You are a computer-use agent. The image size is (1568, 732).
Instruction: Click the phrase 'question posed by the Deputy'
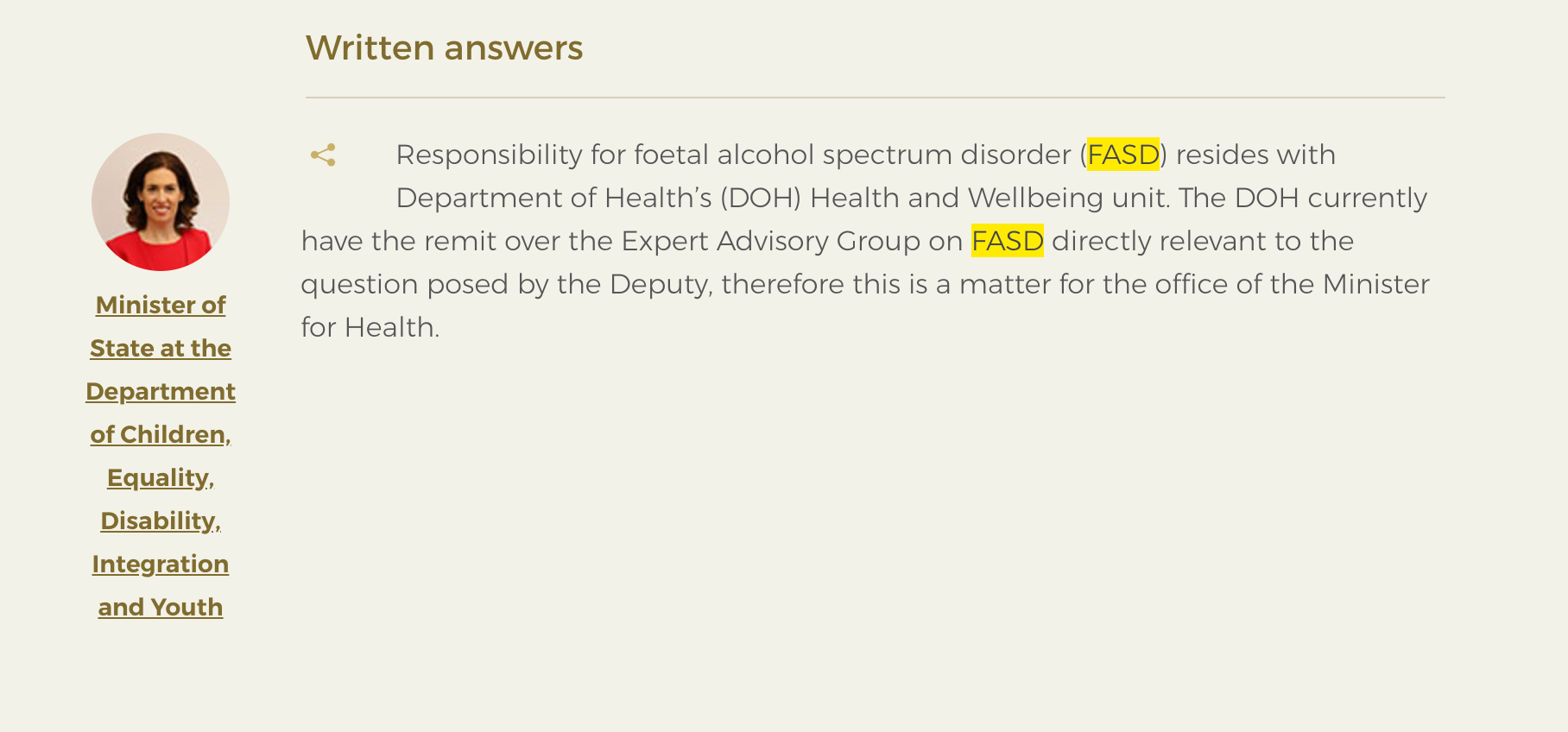point(506,284)
